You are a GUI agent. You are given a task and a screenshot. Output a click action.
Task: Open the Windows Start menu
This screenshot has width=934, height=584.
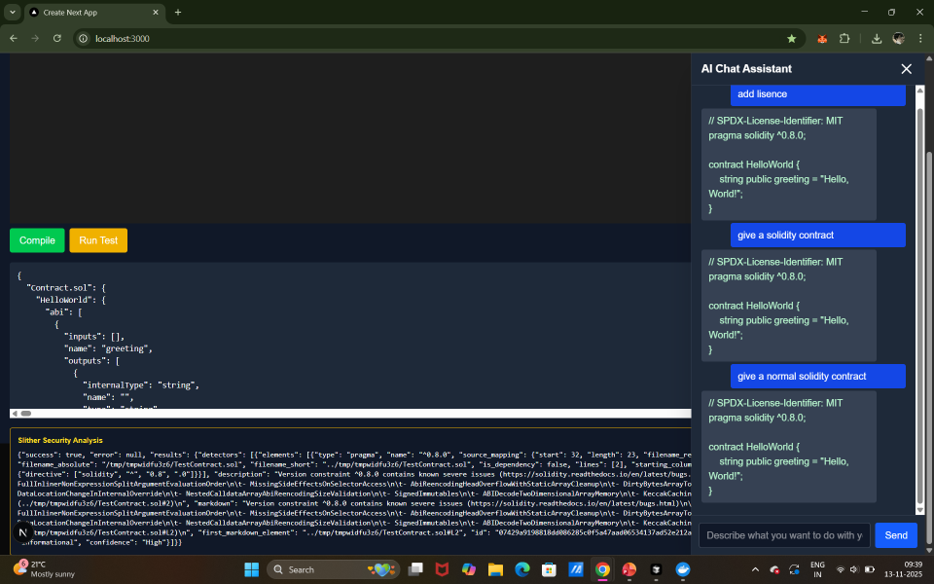pyautogui.click(x=251, y=570)
